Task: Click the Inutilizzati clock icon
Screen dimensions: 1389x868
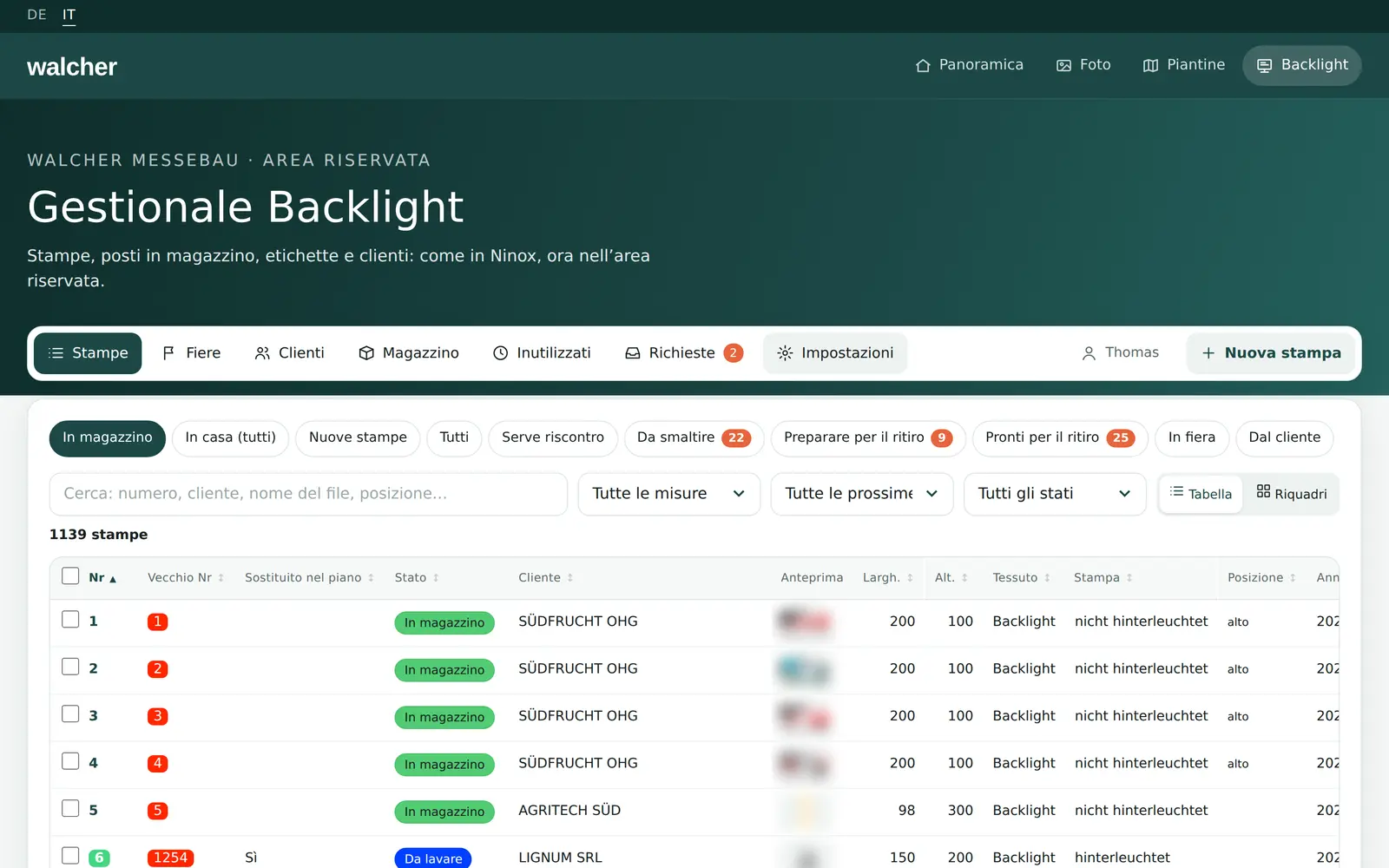Action: coord(501,353)
